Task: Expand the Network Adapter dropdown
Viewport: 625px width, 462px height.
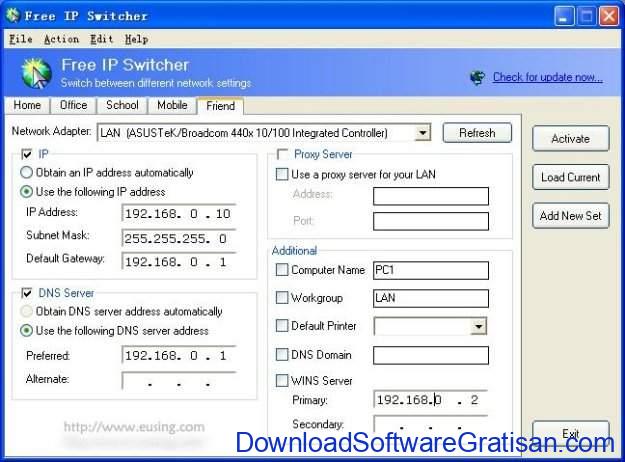Action: coord(423,133)
